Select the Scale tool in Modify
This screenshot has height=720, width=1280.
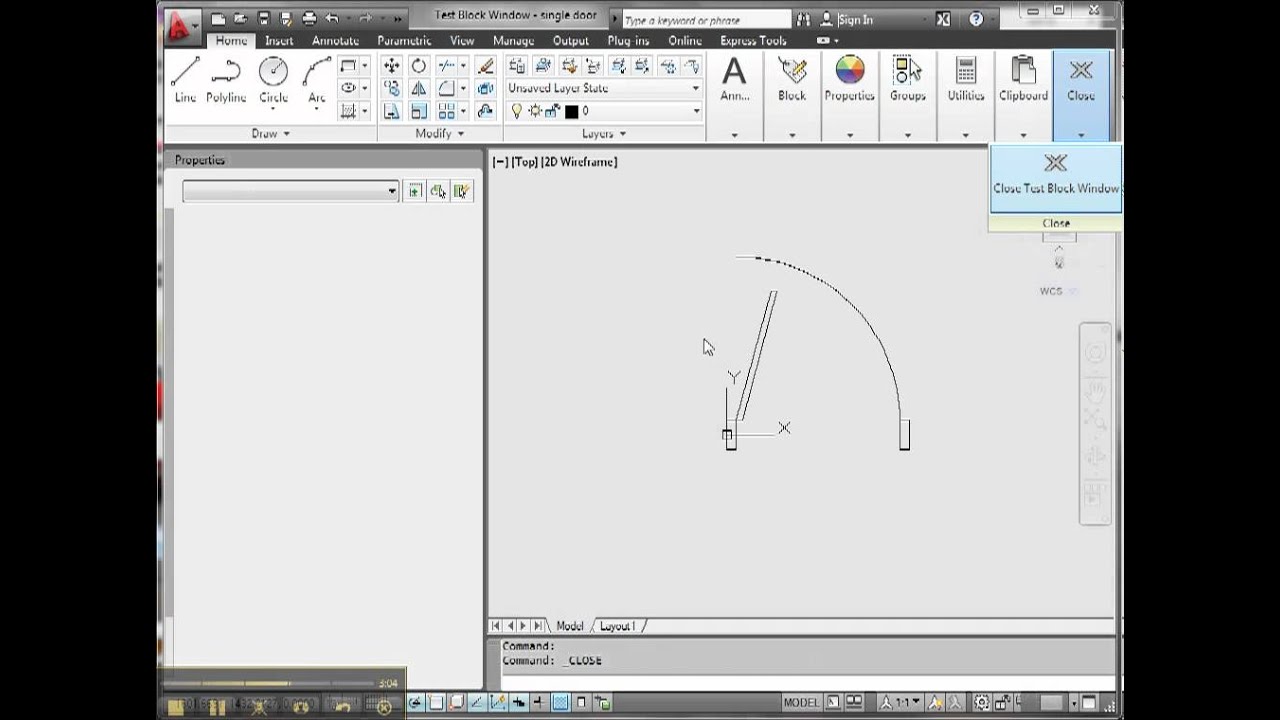tap(419, 111)
